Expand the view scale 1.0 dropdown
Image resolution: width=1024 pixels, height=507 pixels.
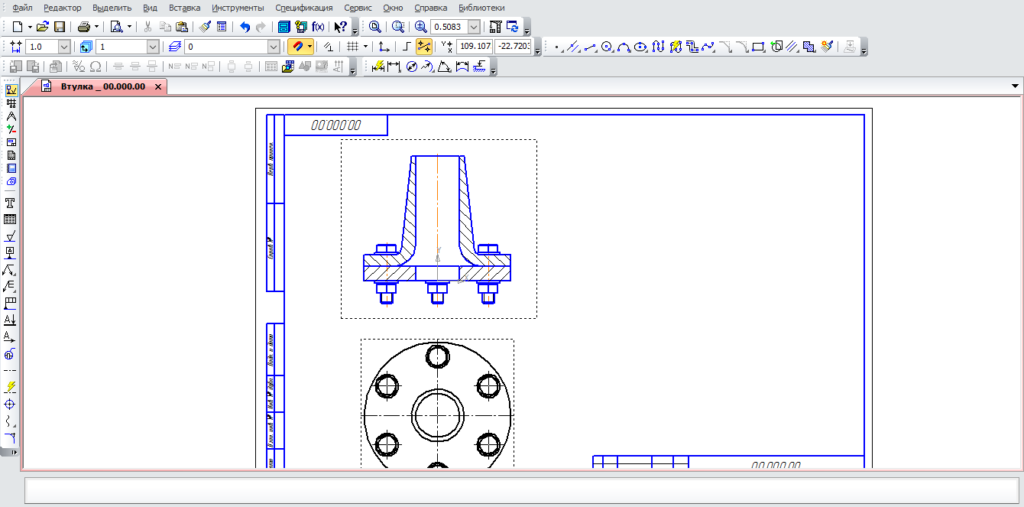click(64, 47)
